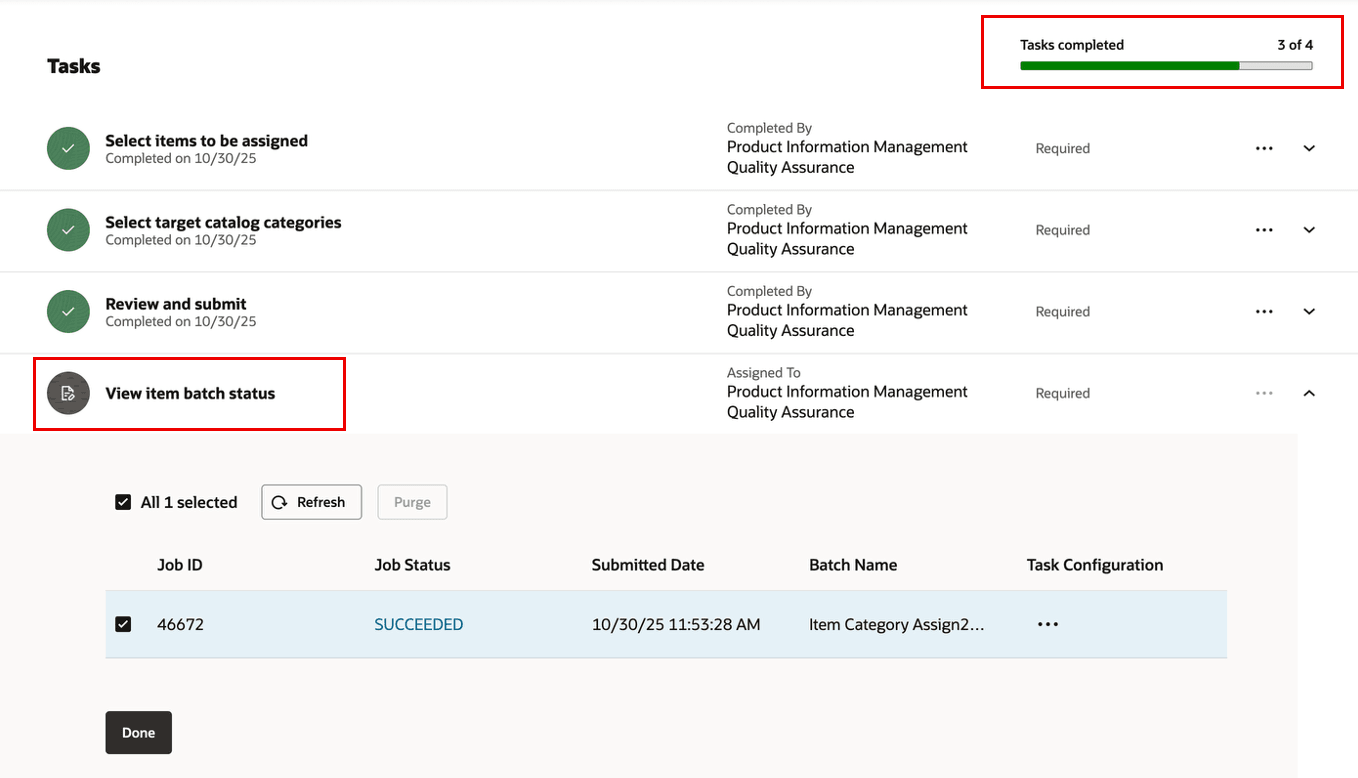The width and height of the screenshot is (1358, 778).
Task: Click the ellipsis icon for "Review and submit"
Action: point(1264,311)
